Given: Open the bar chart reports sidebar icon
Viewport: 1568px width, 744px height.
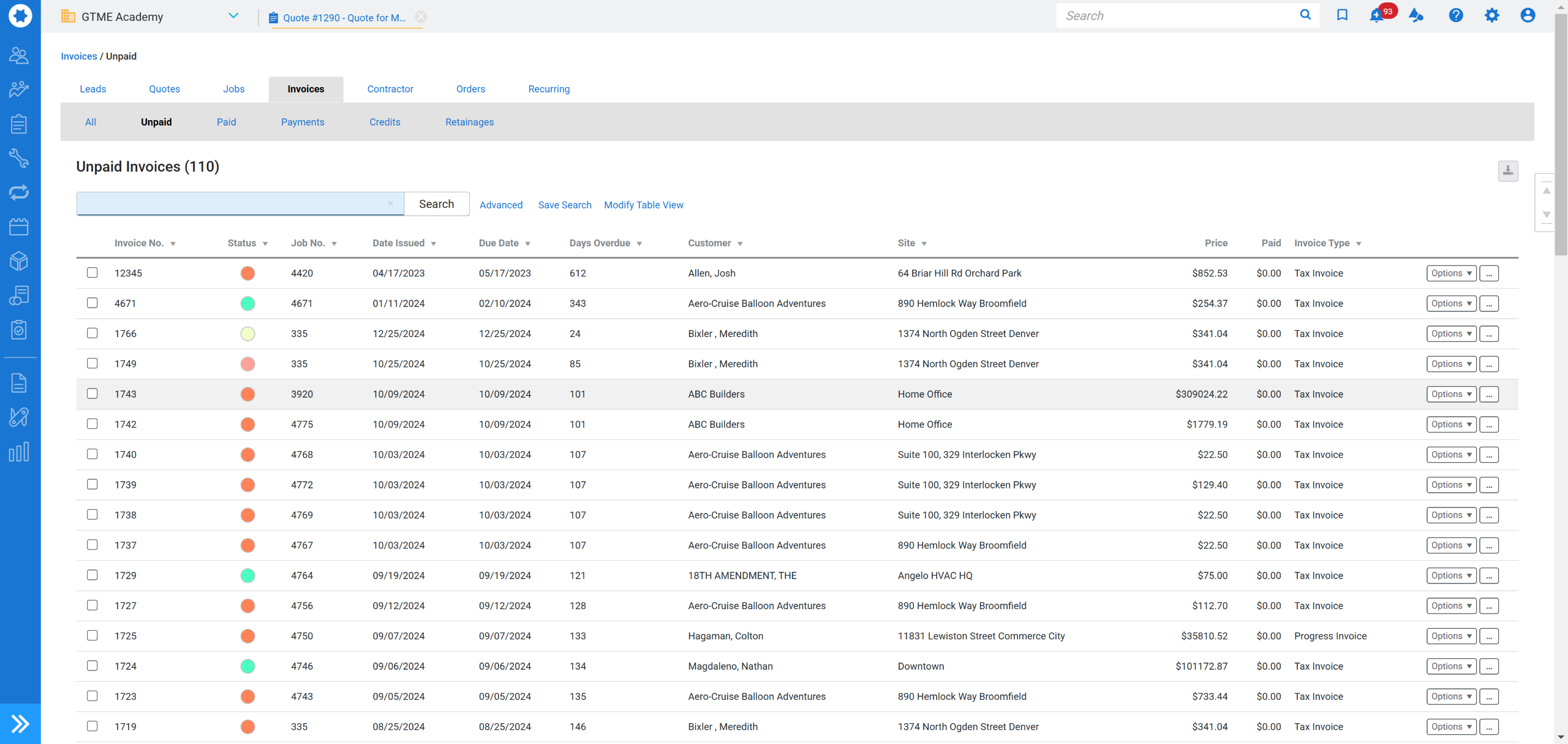Looking at the screenshot, I should pyautogui.click(x=19, y=452).
